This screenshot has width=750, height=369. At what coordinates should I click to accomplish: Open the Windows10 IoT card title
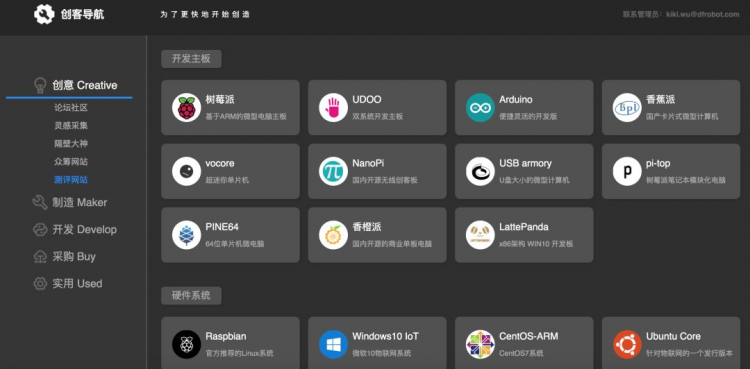click(x=386, y=336)
